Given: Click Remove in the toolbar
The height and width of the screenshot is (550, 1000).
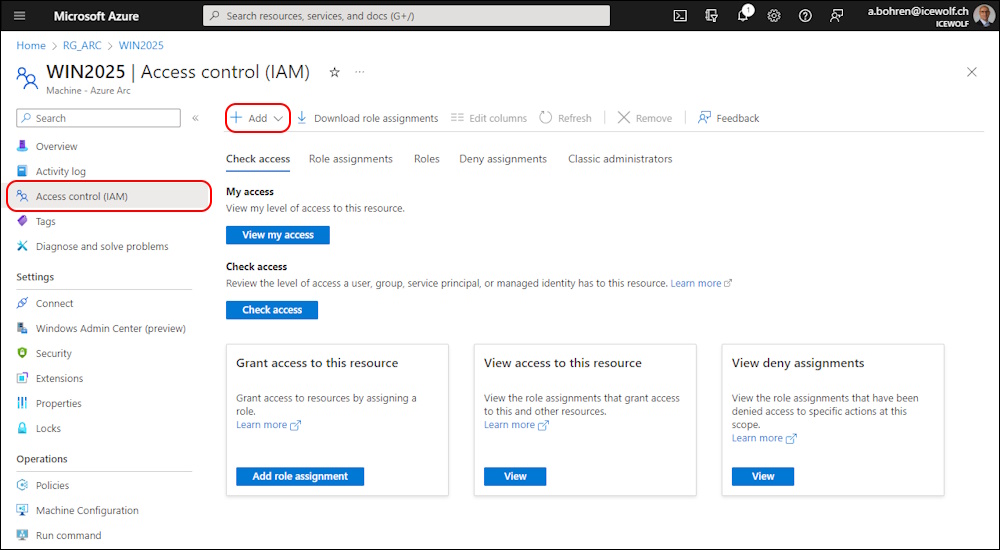Looking at the screenshot, I should tap(645, 118).
